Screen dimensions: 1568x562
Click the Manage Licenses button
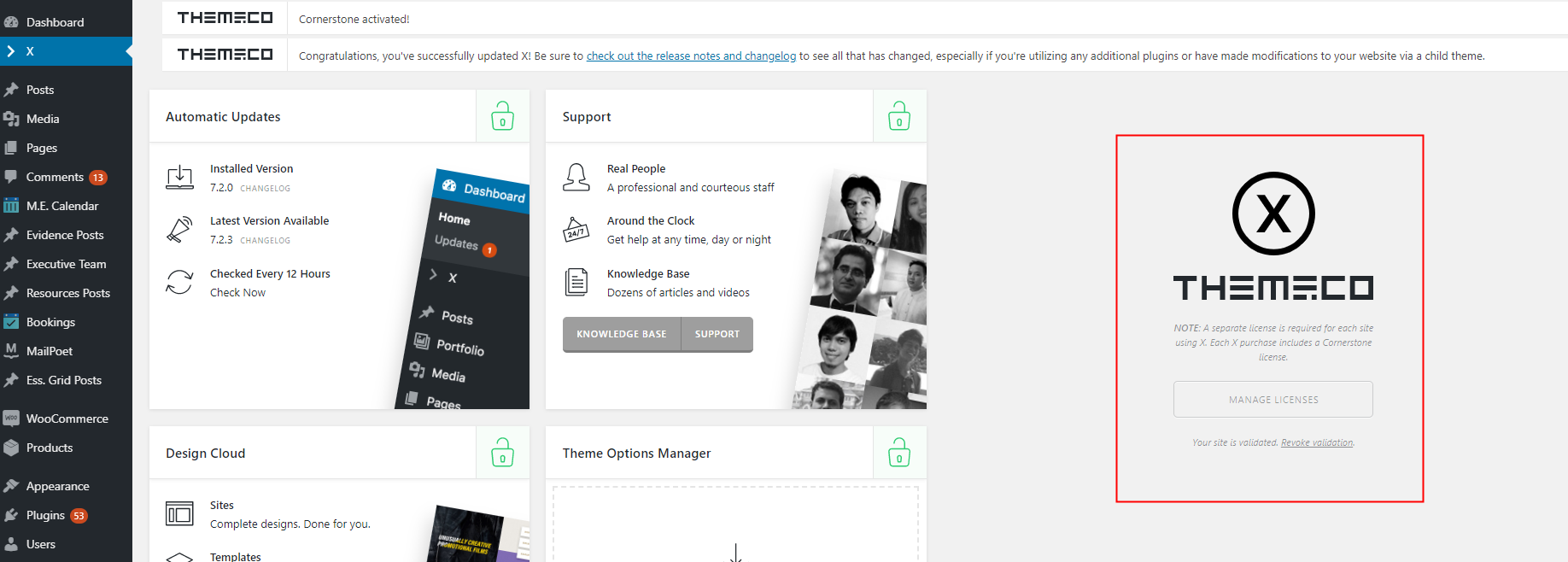[1273, 399]
